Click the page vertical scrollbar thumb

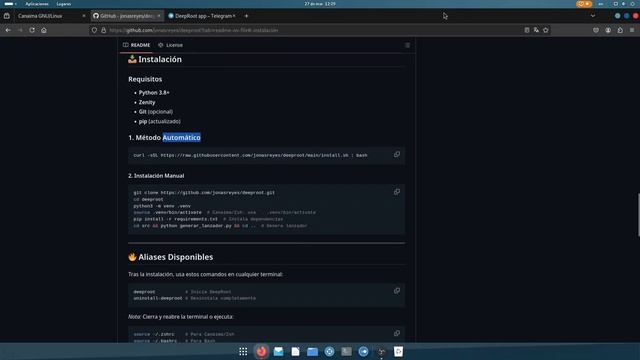(x=638, y=215)
